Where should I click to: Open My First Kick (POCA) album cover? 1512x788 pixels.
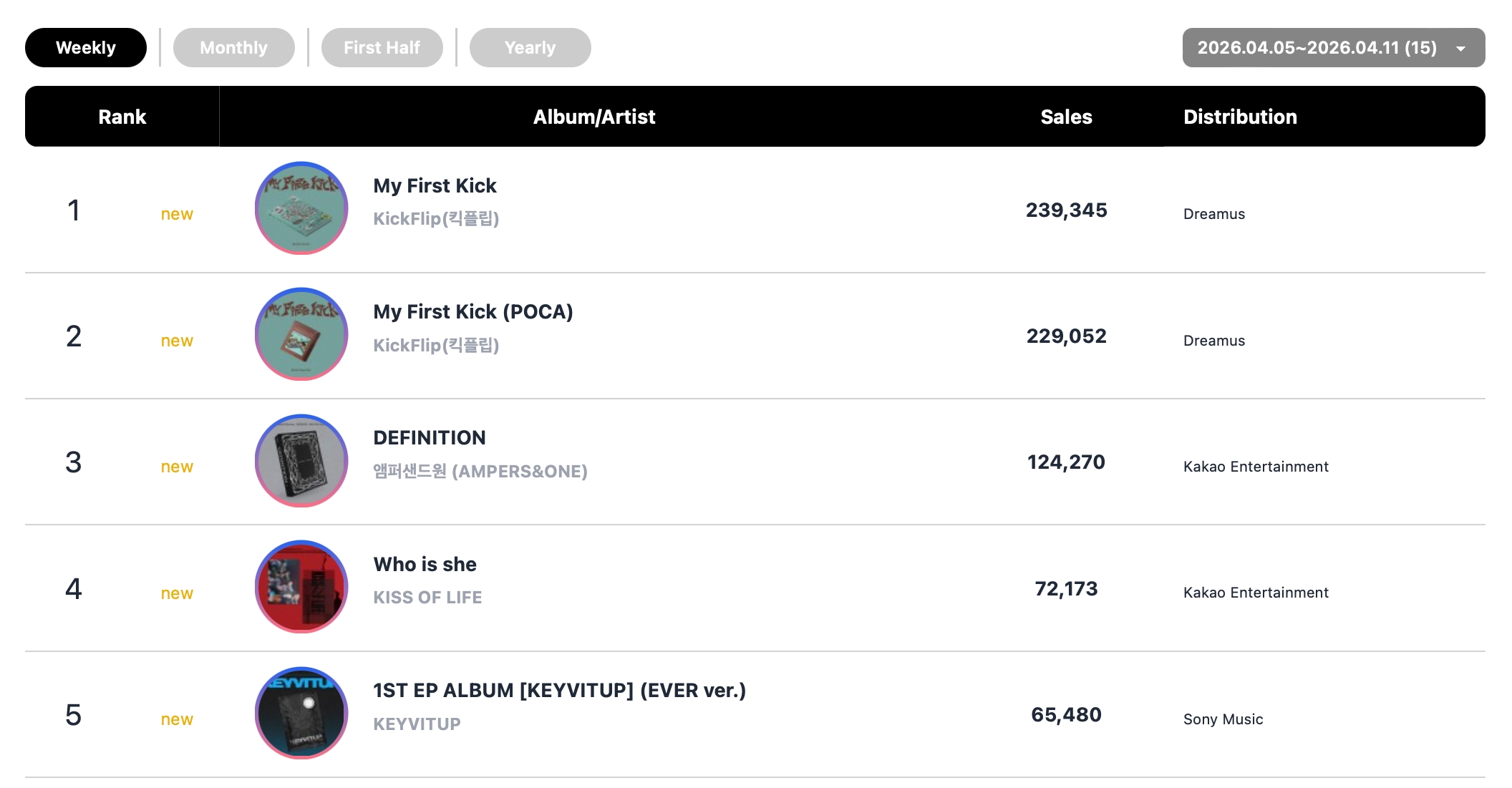click(x=301, y=334)
